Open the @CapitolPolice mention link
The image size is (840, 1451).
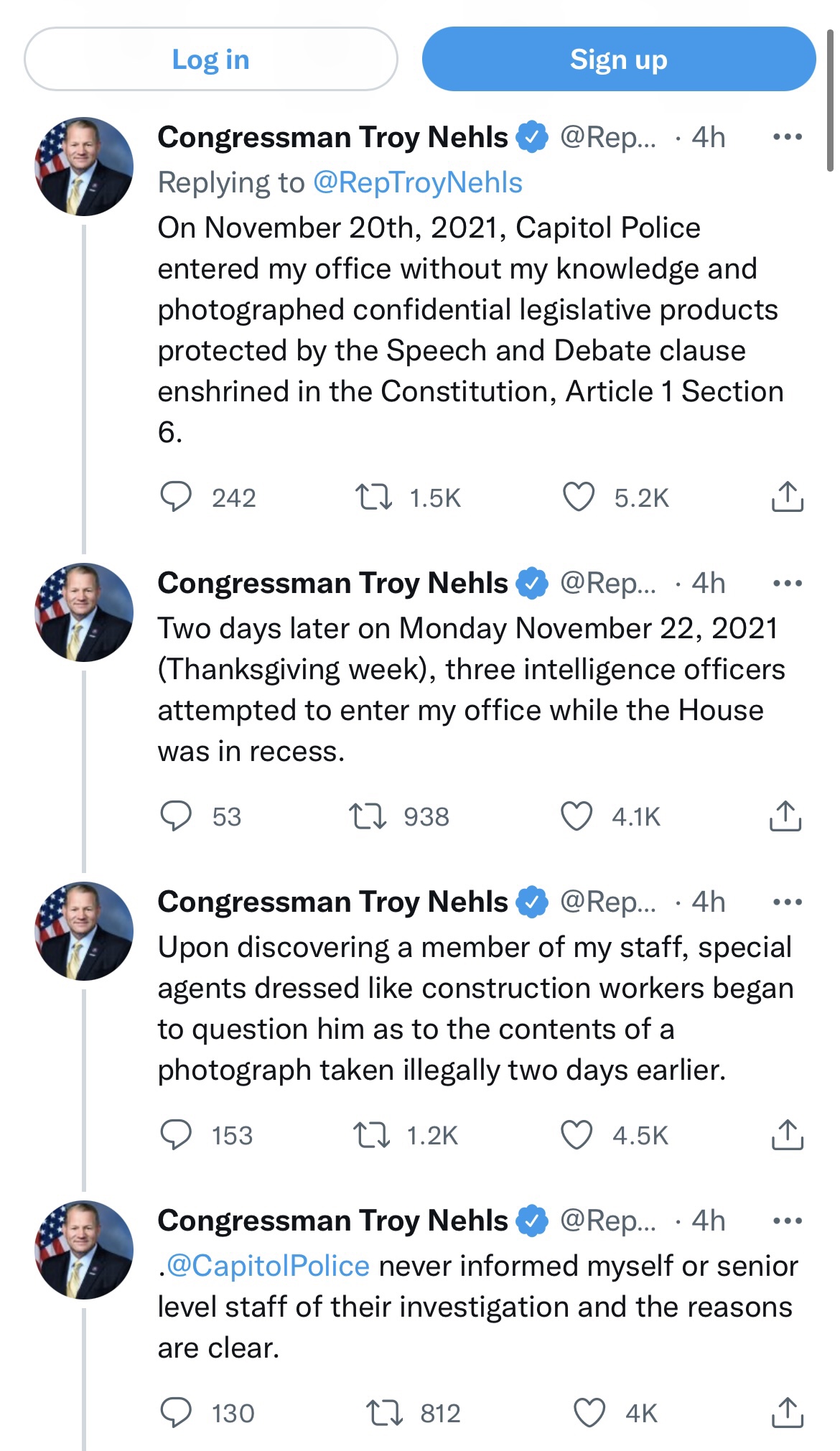click(x=268, y=1266)
